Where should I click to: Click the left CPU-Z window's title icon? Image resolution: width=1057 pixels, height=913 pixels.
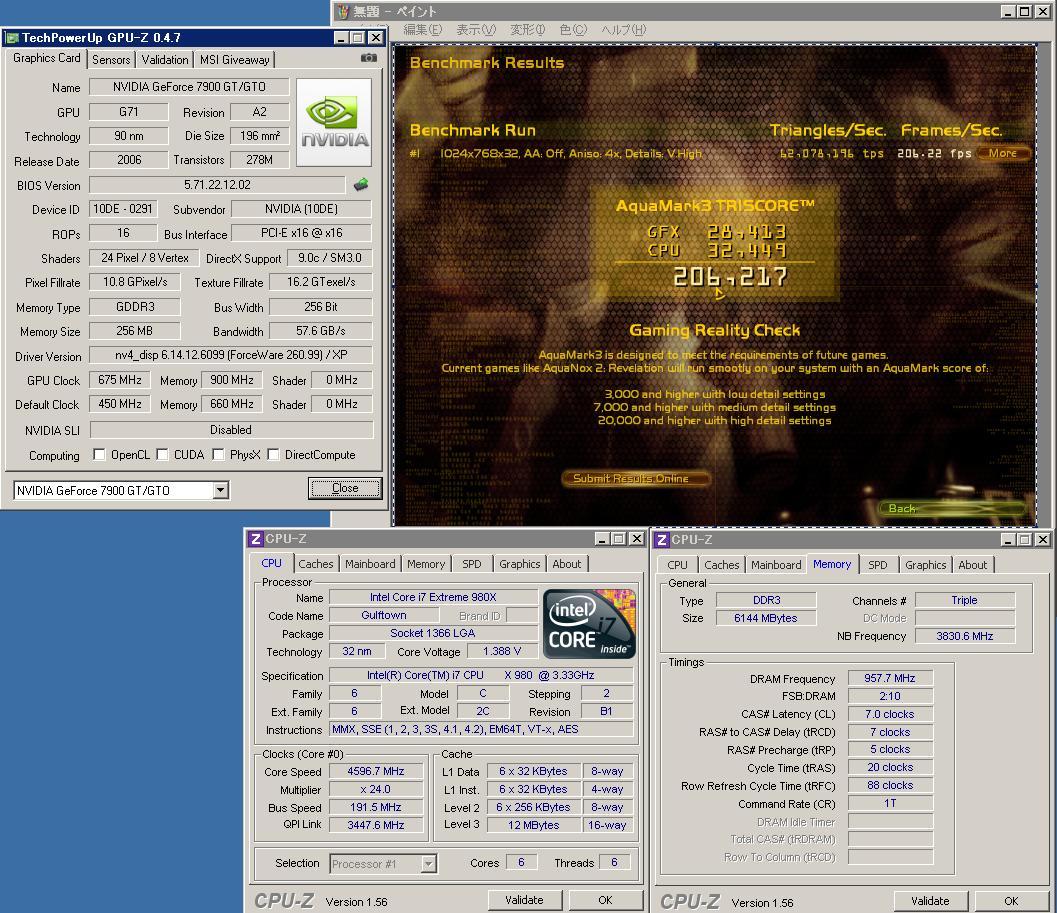(255, 539)
